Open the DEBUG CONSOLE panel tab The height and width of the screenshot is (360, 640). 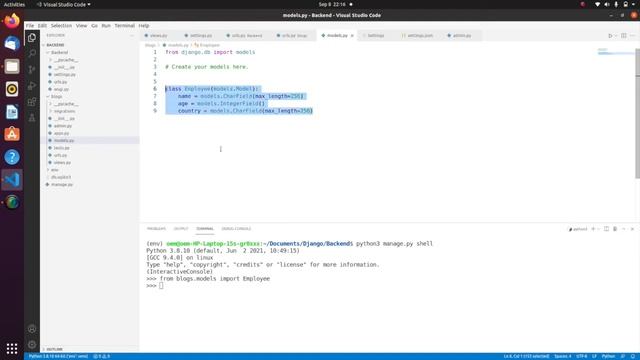[236, 229]
